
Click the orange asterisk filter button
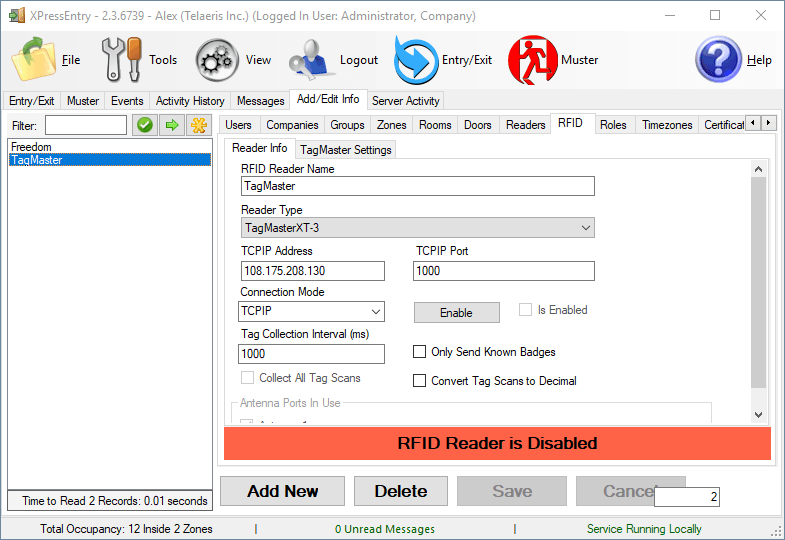pyautogui.click(x=199, y=125)
